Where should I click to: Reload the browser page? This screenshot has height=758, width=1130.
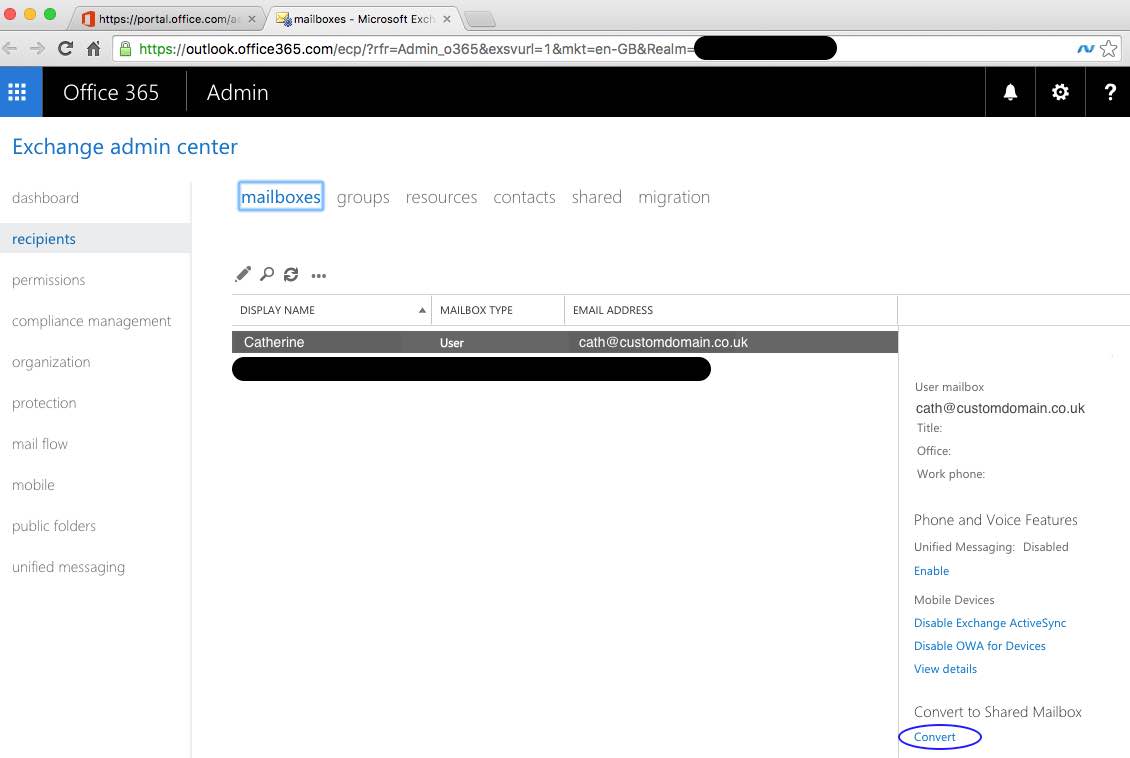66,48
